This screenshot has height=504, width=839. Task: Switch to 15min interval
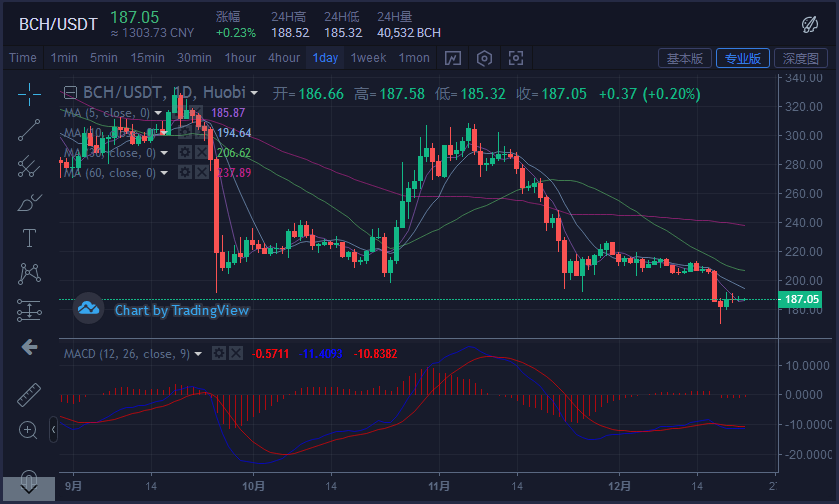(147, 58)
